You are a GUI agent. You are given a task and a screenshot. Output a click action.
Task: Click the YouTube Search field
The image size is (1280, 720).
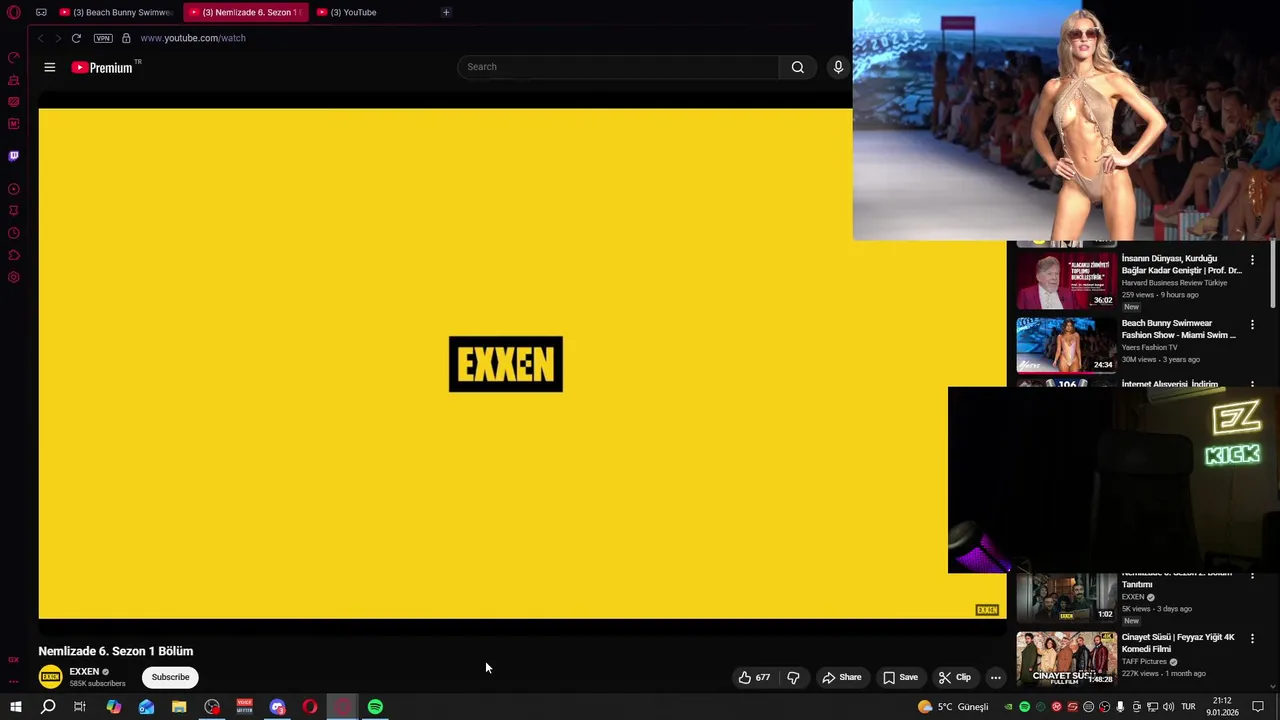coord(617,67)
